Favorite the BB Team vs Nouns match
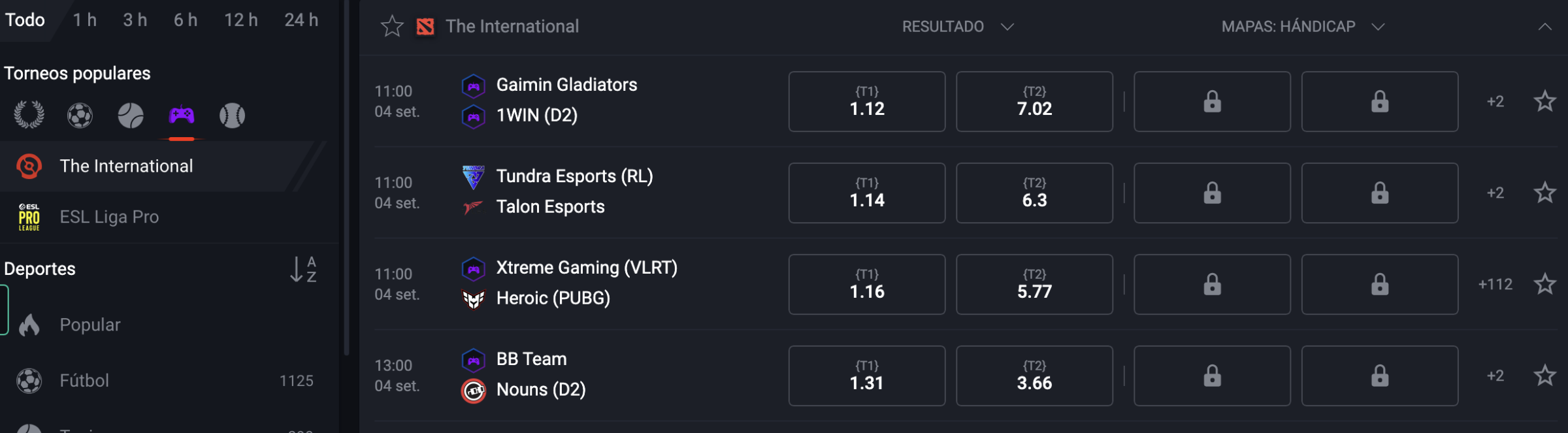1568x433 pixels. (1544, 376)
